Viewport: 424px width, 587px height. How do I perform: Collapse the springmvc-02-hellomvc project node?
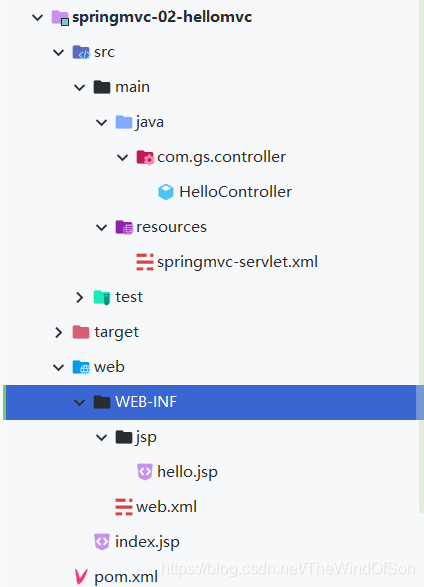(38, 18)
